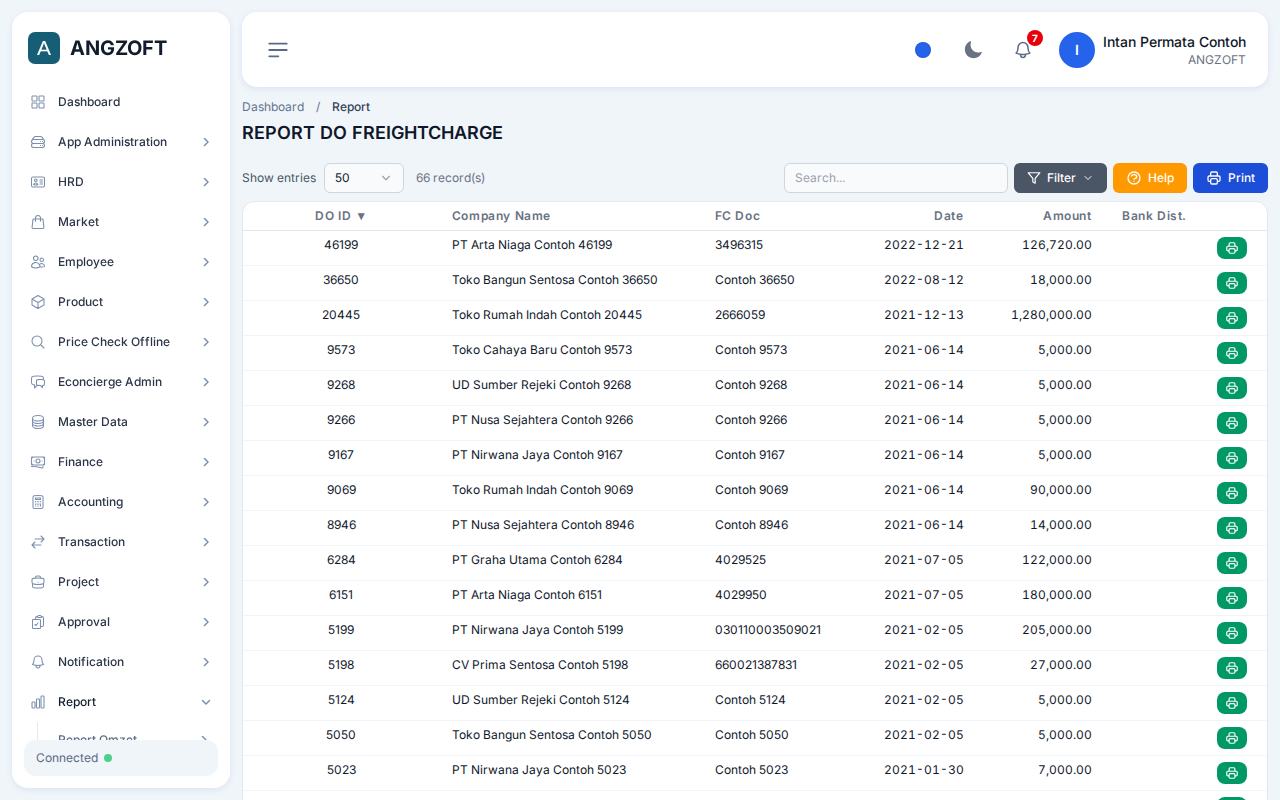Image resolution: width=1280 pixels, height=800 pixels.
Task: Toggle dark mode moon icon
Action: tap(973, 50)
